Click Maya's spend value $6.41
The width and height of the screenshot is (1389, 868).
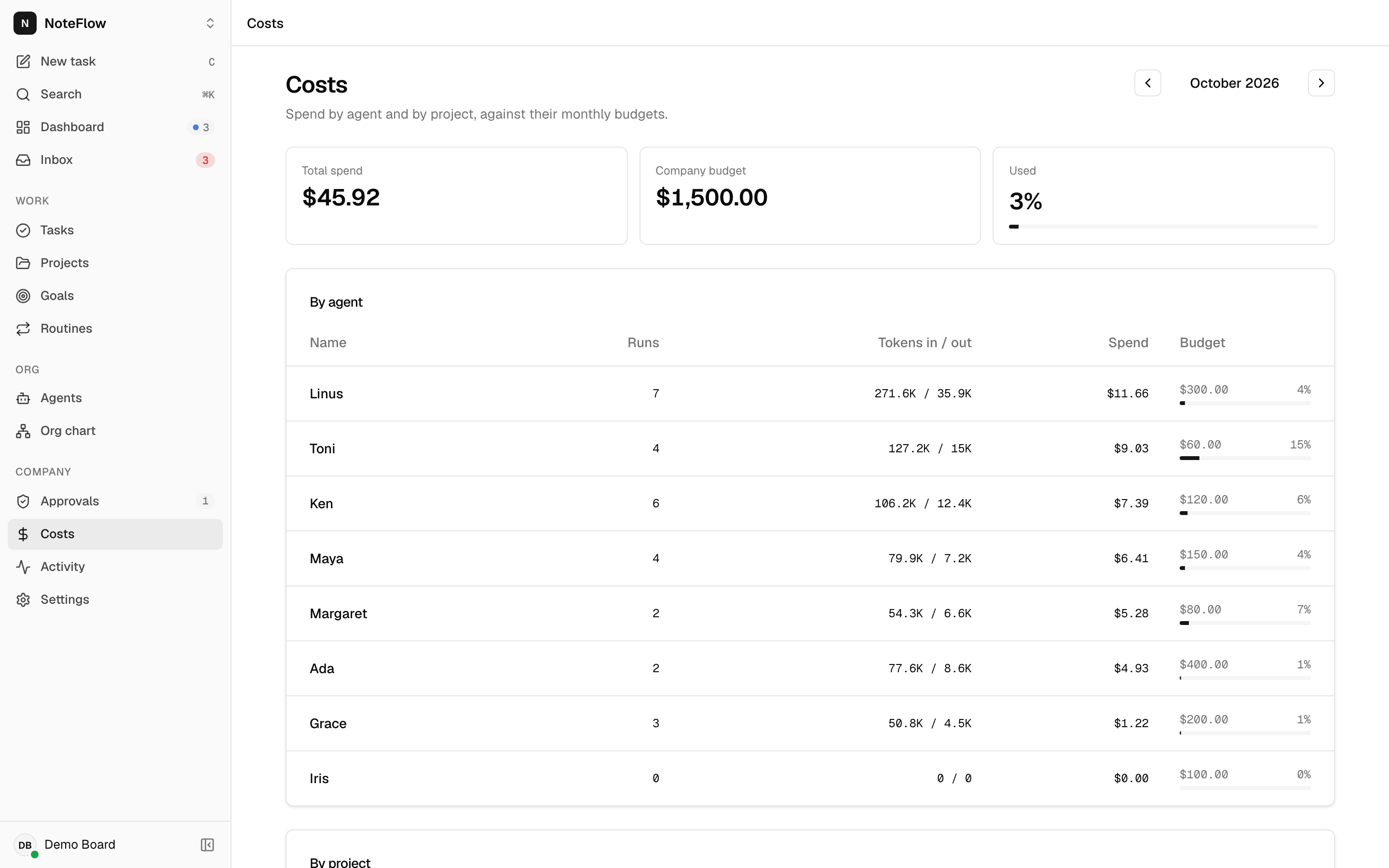(1130, 558)
